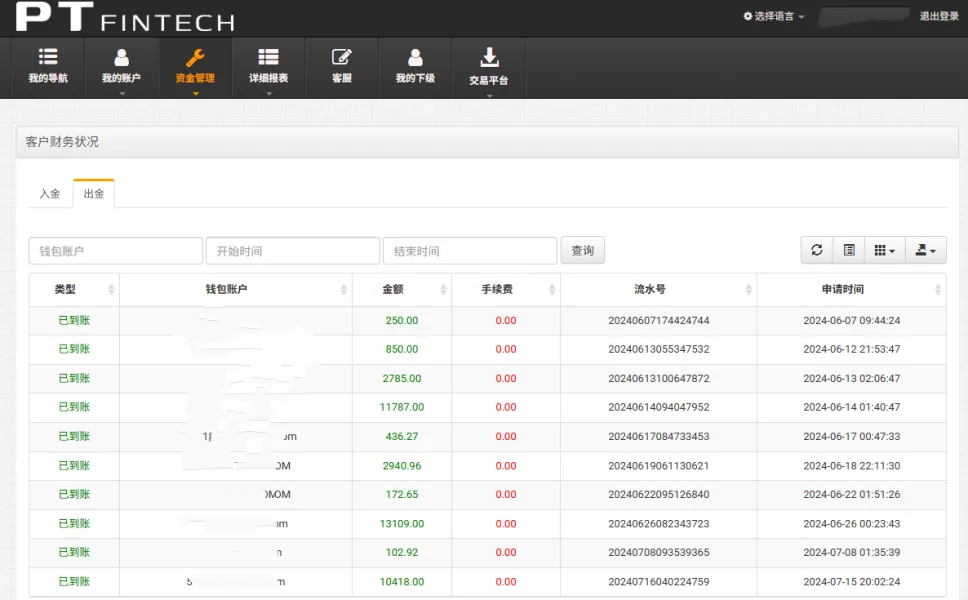
Task: Open 我的下级 person icon
Action: point(415,58)
